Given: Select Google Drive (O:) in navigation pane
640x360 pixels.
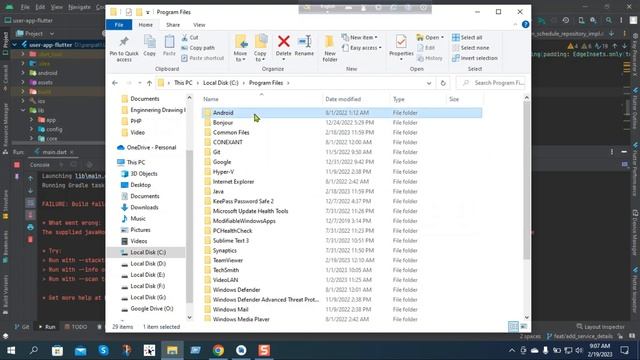Looking at the screenshot, I should (x=151, y=309).
